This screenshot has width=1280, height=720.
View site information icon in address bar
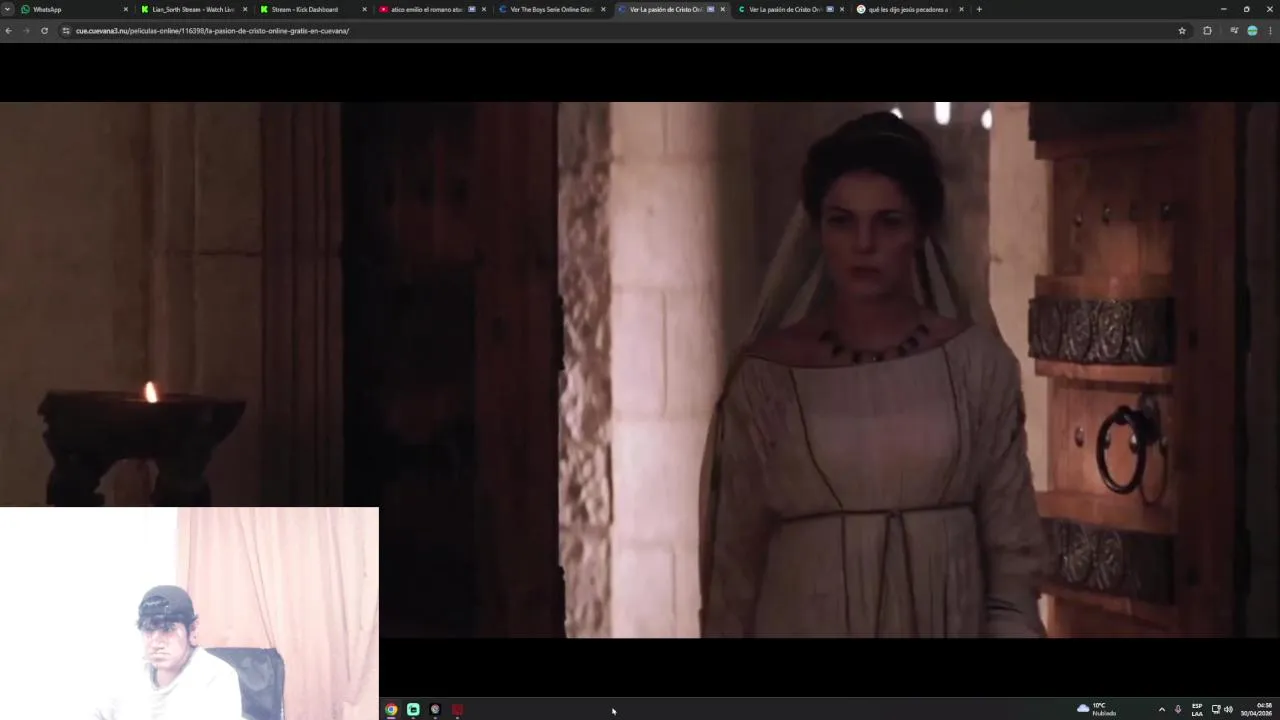[66, 31]
